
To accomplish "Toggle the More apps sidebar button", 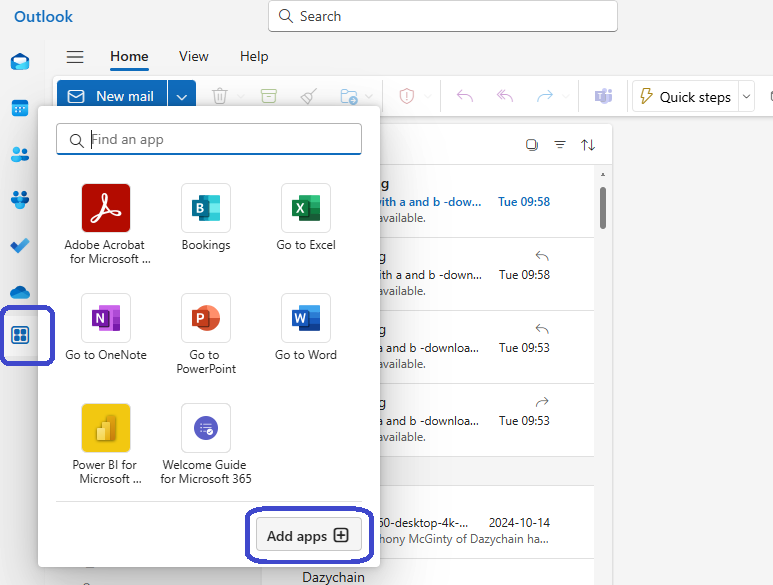I will point(20,335).
